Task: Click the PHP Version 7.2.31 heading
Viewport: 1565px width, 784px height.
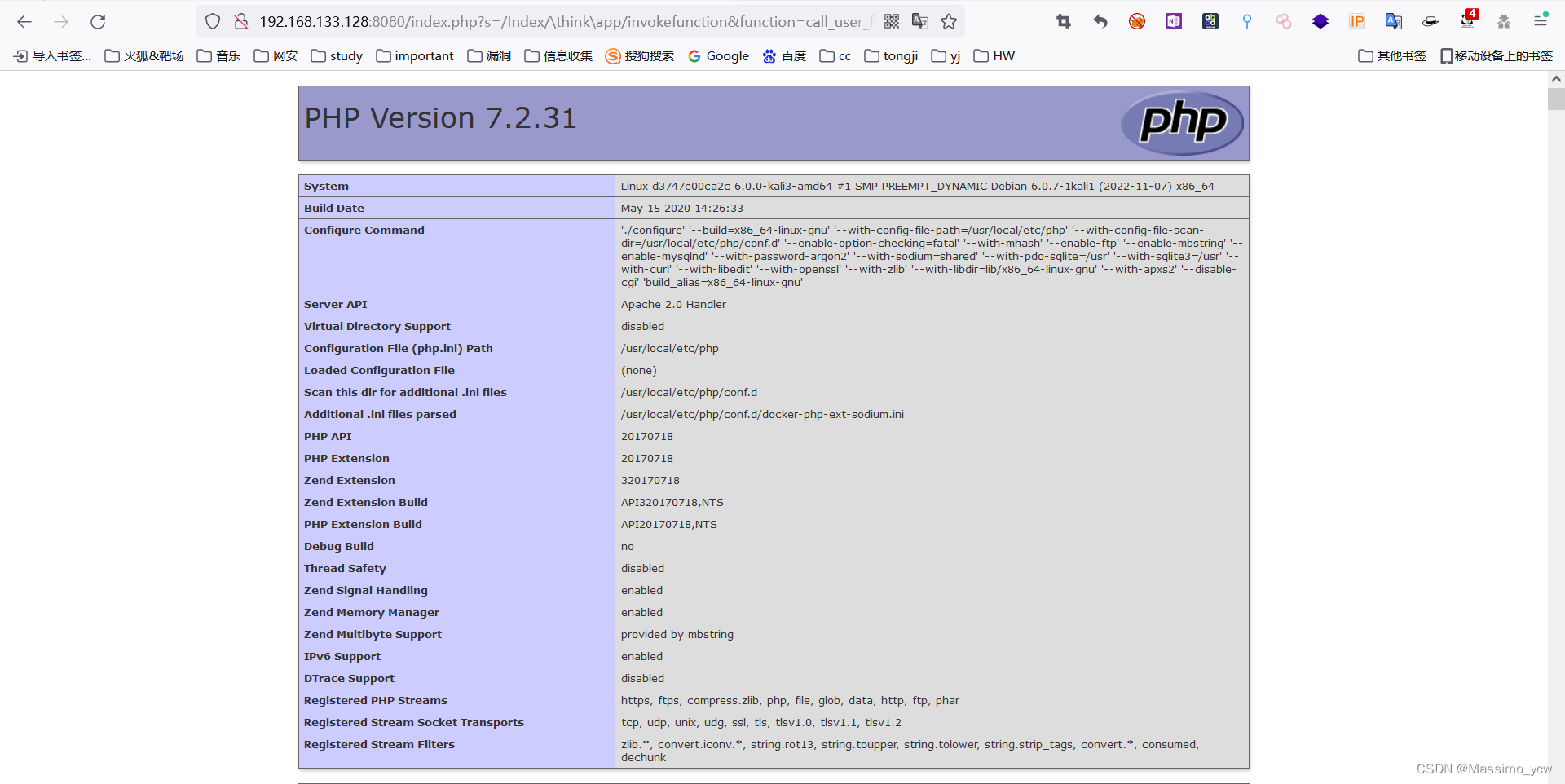Action: (440, 119)
